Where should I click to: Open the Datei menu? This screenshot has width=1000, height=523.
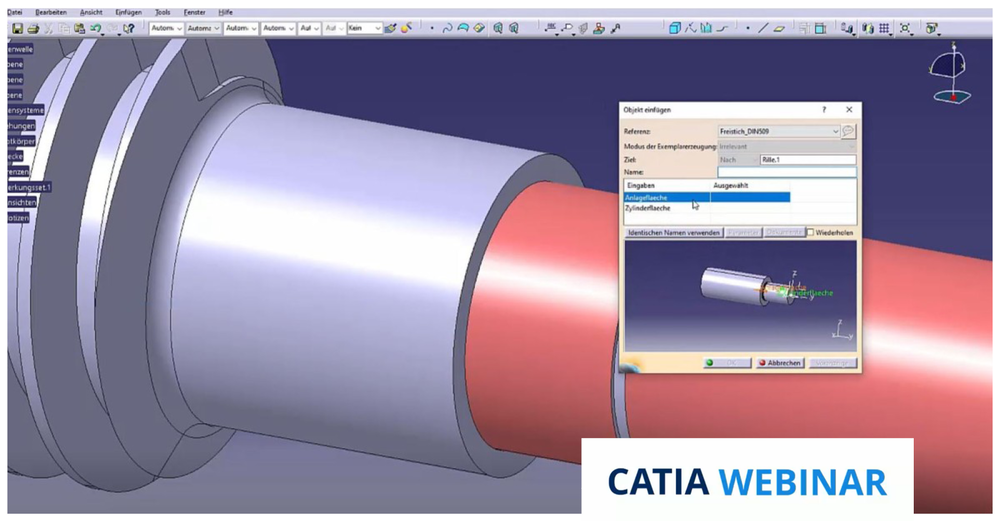(x=14, y=13)
